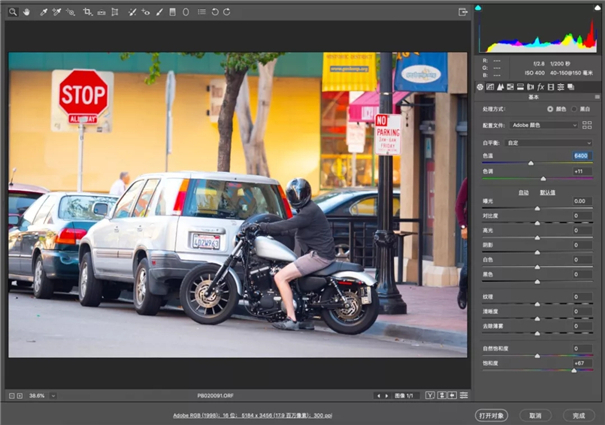Rotate the image counterclockwise
The height and width of the screenshot is (425, 605).
pos(215,12)
